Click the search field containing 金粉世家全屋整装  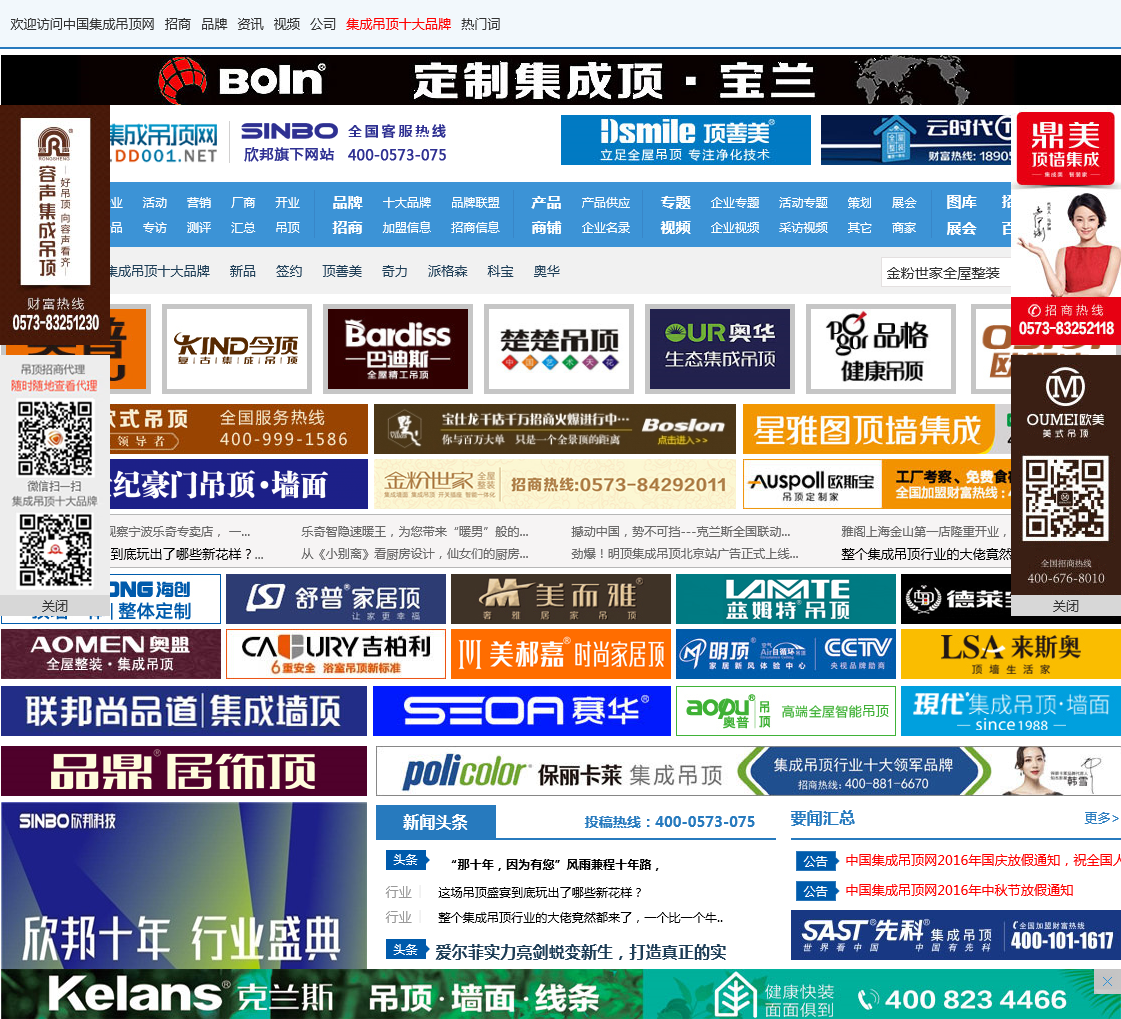coord(946,273)
